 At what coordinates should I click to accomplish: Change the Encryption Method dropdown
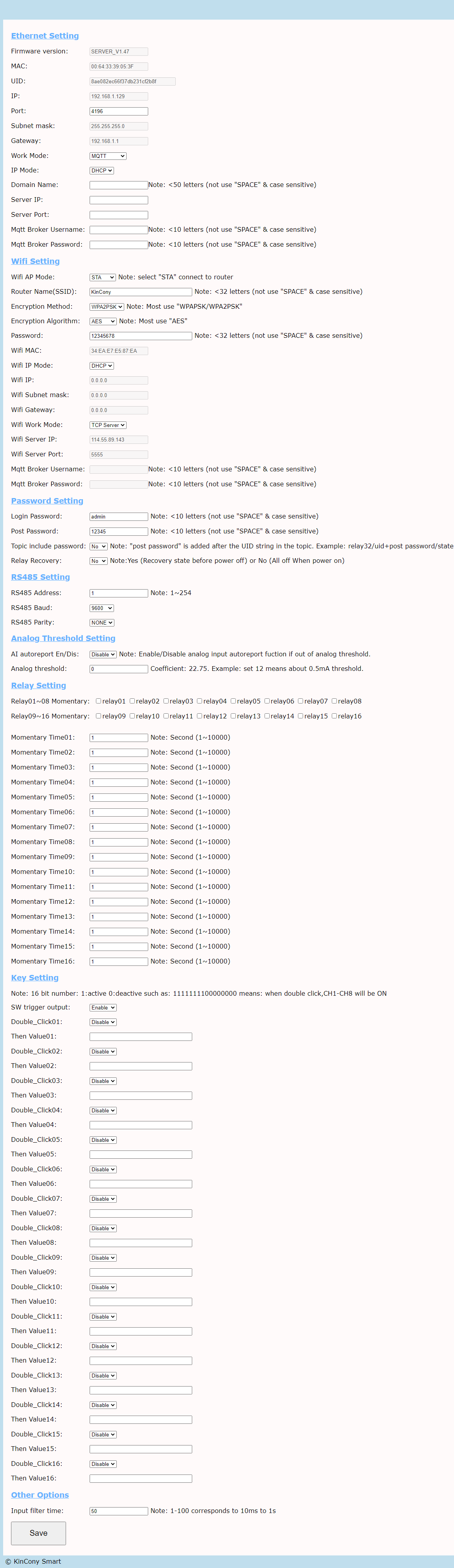[x=107, y=307]
